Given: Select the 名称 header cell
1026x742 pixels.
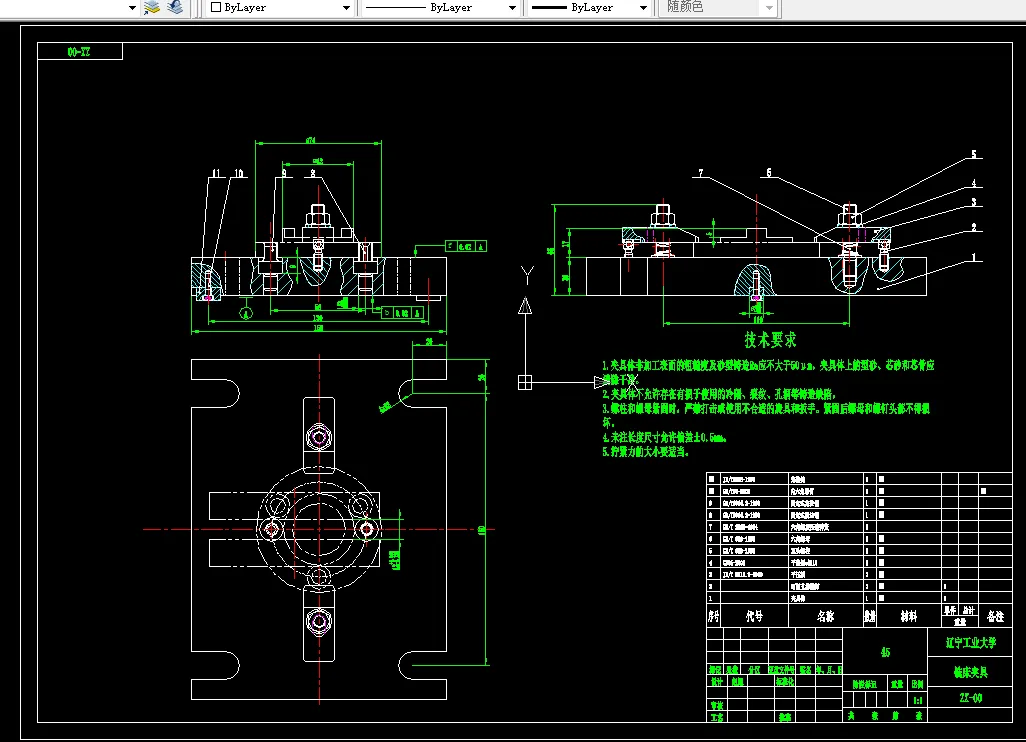Looking at the screenshot, I should pyautogui.click(x=826, y=616).
